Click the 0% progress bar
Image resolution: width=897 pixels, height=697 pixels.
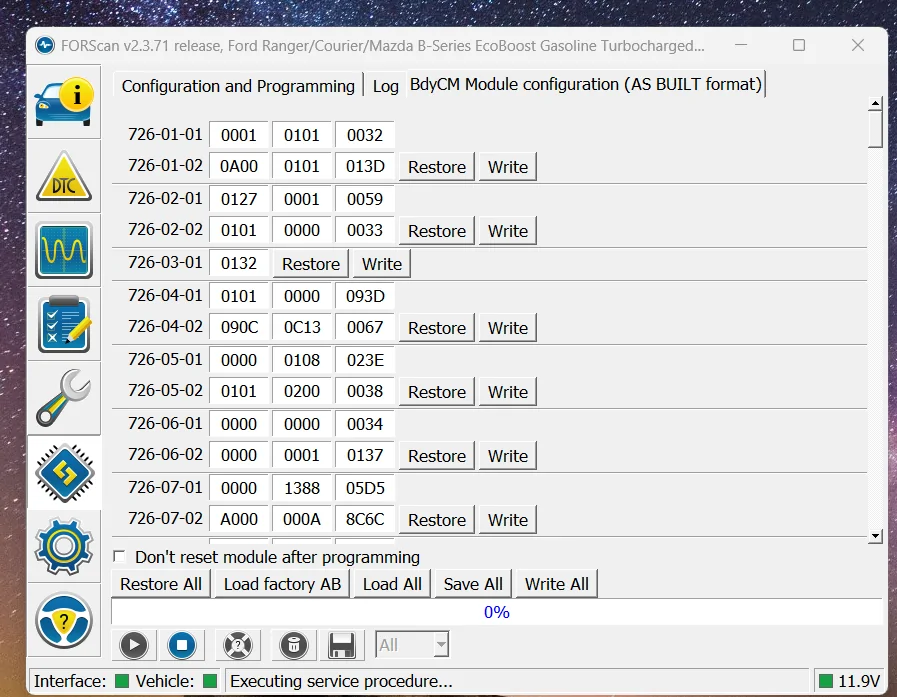(x=496, y=612)
